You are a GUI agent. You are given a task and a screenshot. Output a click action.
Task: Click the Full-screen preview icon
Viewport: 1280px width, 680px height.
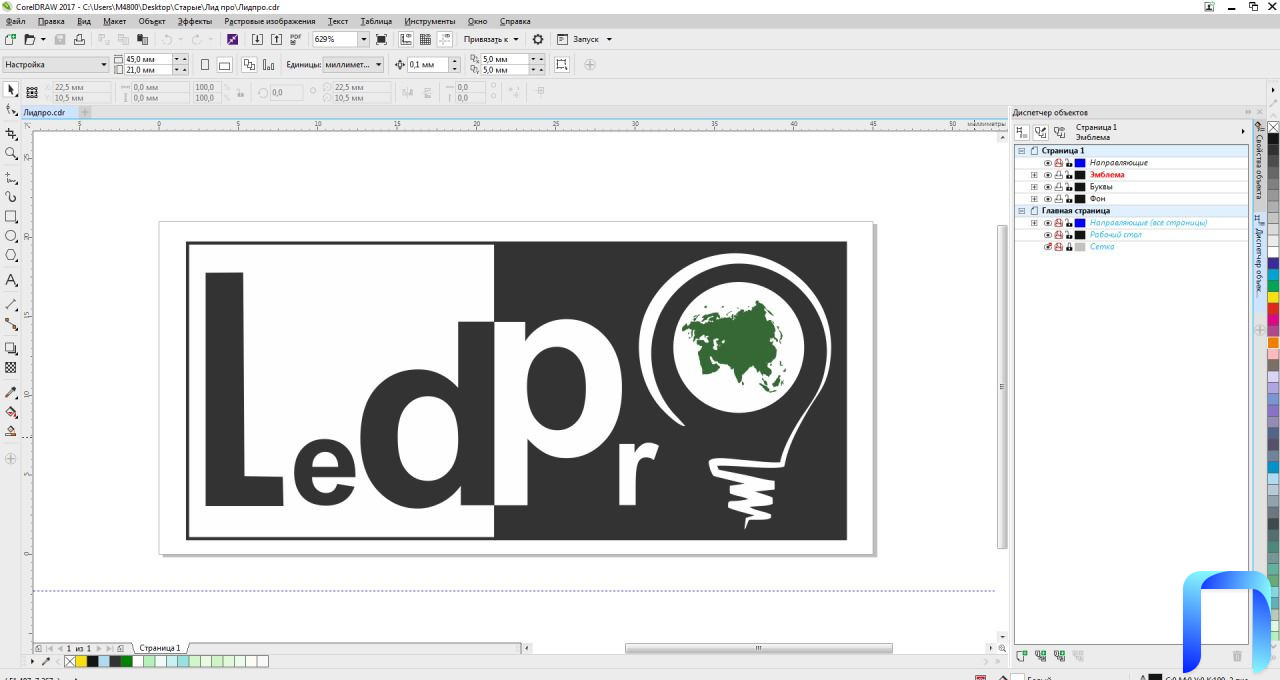point(381,39)
